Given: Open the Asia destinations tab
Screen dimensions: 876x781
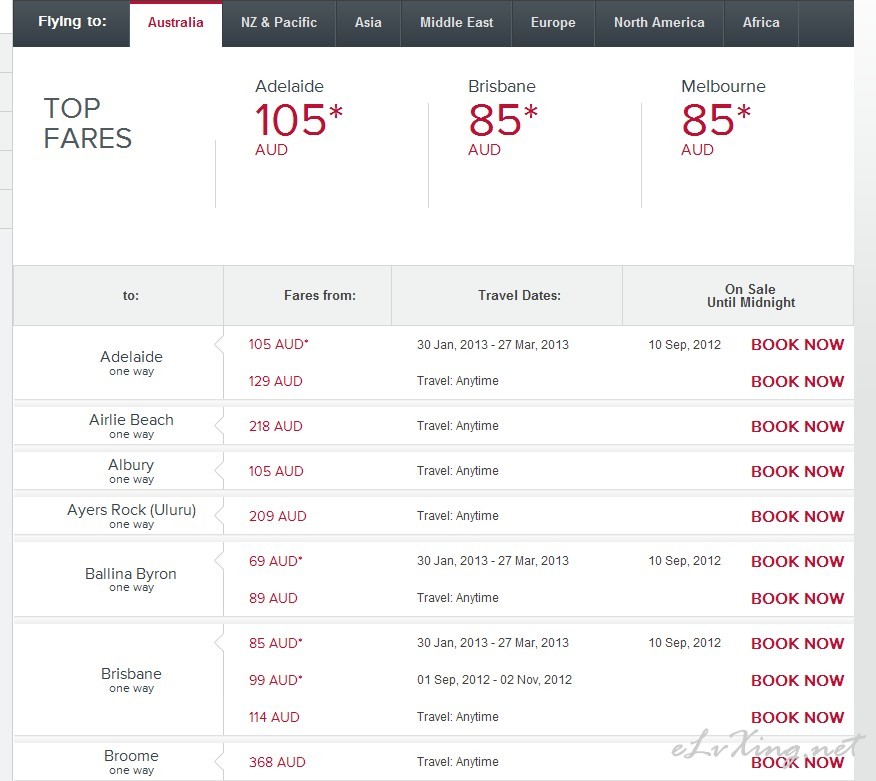Looking at the screenshot, I should click(x=368, y=23).
